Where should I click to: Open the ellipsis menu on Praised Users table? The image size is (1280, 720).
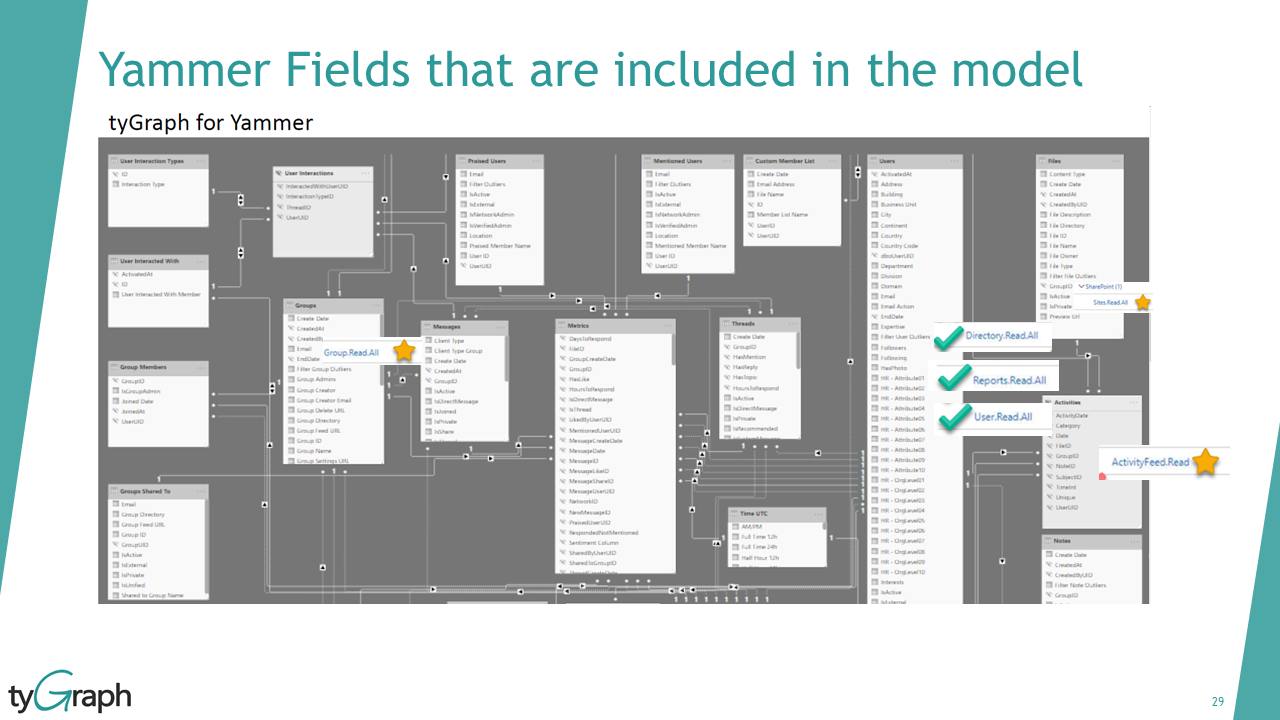tap(537, 161)
